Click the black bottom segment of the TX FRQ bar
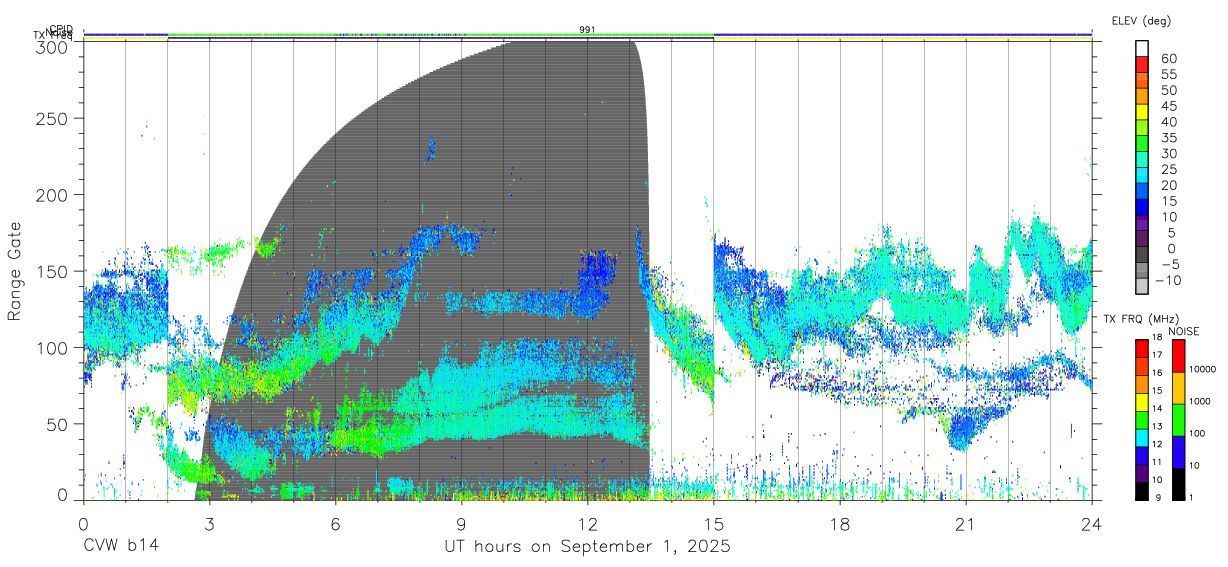The height and width of the screenshot is (567, 1228). [x=1141, y=491]
